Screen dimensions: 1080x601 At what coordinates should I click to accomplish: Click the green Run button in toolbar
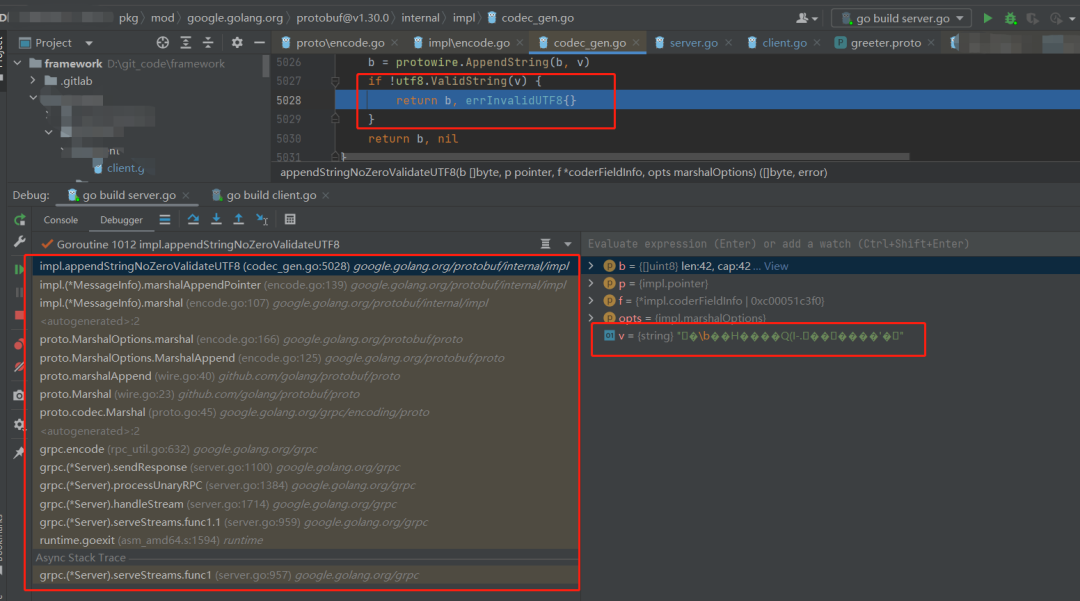988,19
